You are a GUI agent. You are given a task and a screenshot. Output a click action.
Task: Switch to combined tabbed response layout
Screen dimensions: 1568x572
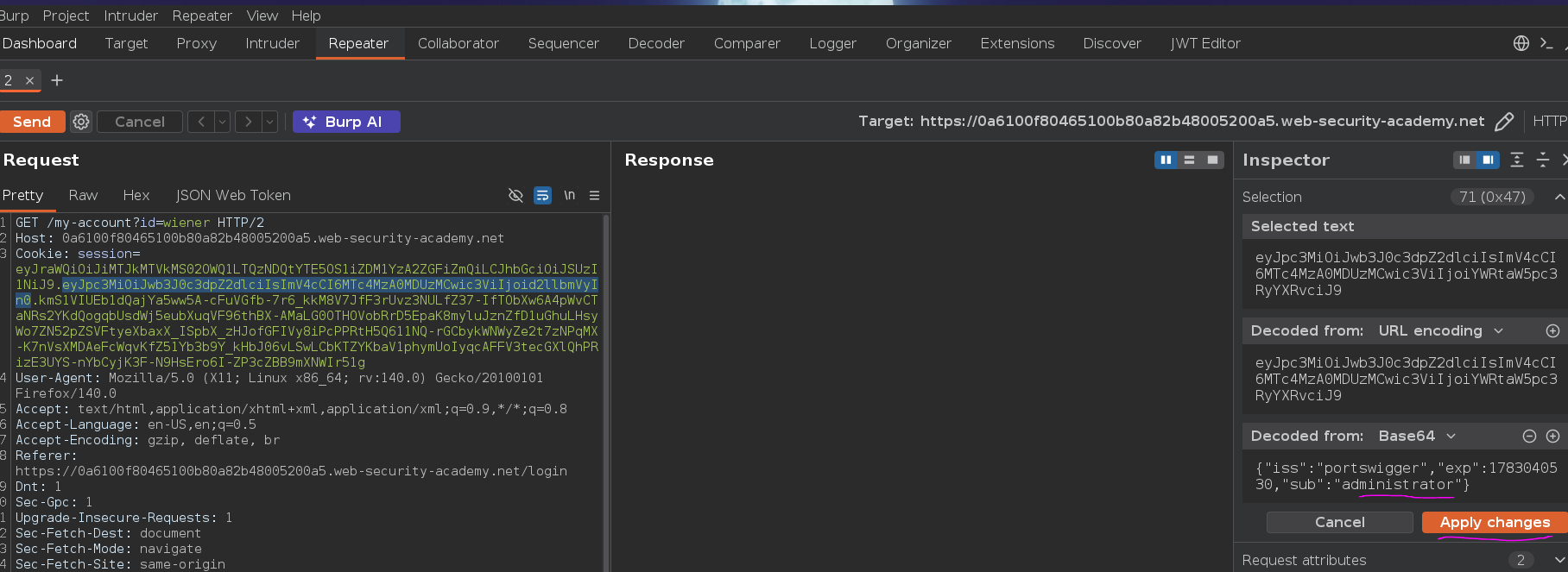tap(1212, 160)
